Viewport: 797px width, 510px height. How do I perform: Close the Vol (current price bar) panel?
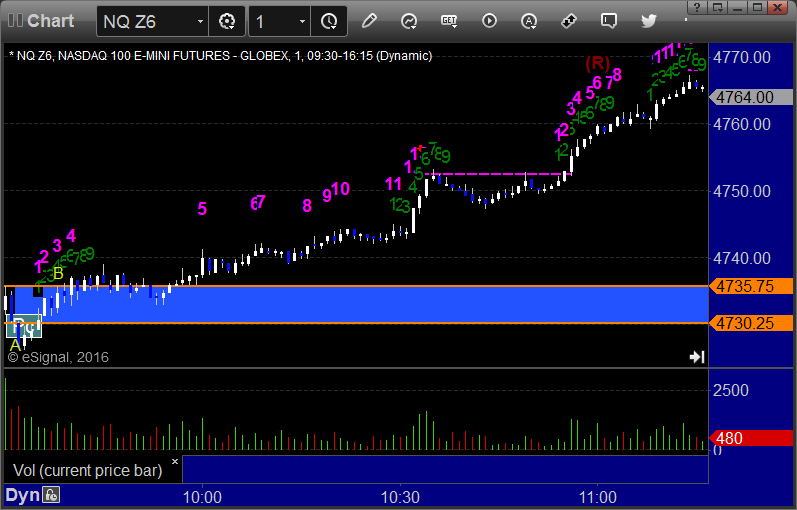tap(175, 462)
